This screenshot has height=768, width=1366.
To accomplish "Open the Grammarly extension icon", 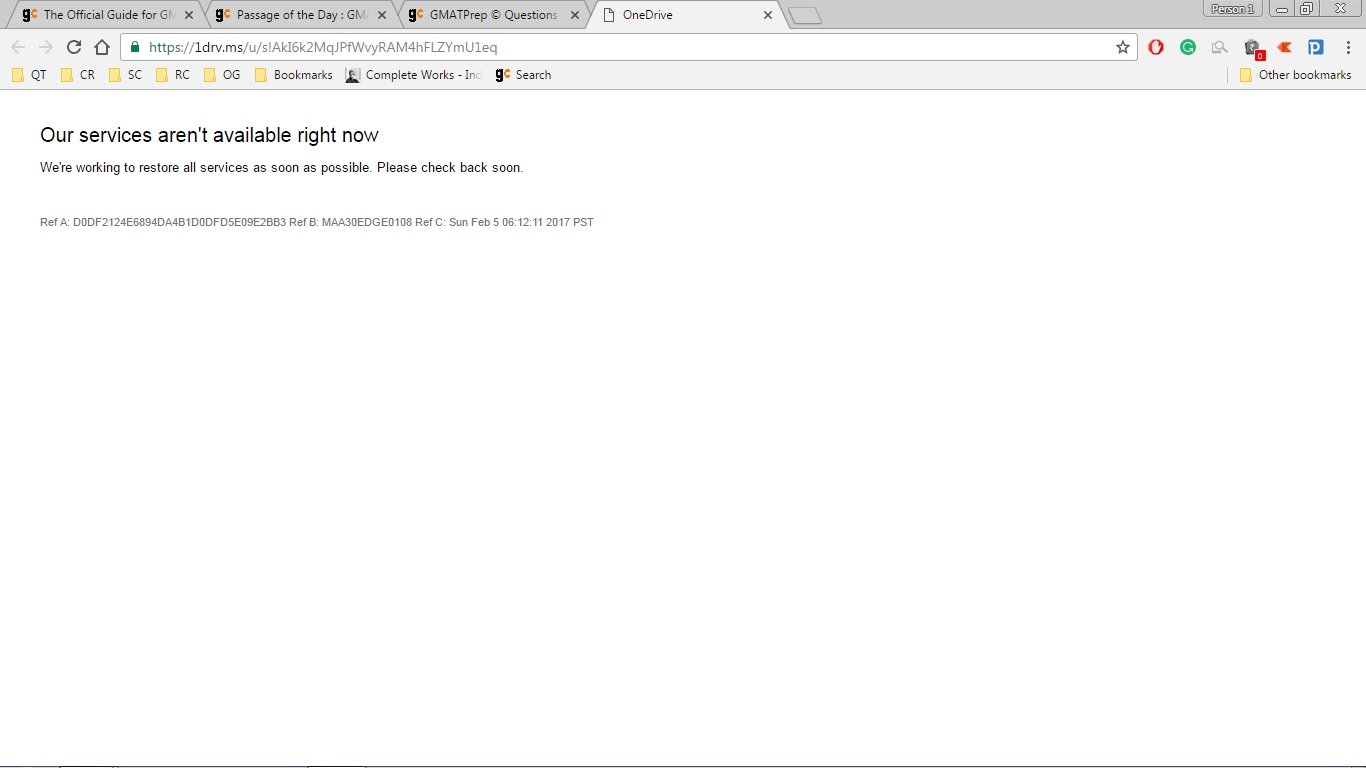I will [1188, 47].
